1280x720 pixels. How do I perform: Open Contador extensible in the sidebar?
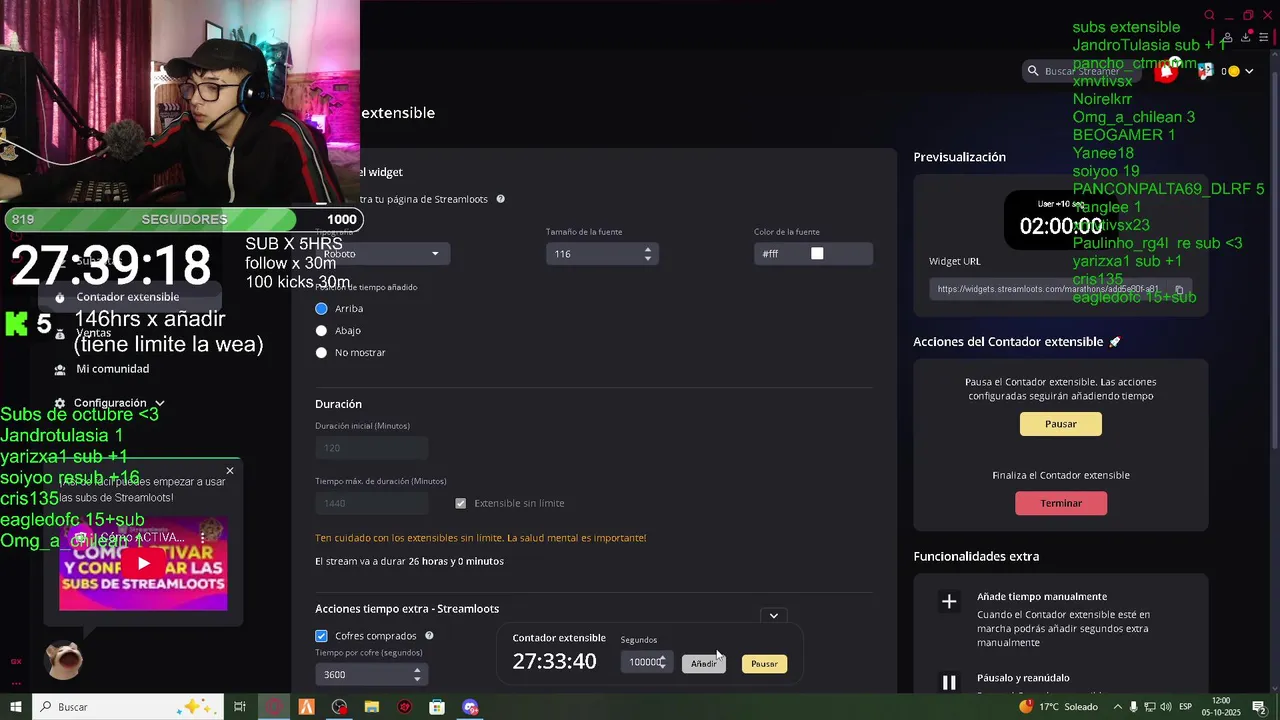(x=128, y=297)
